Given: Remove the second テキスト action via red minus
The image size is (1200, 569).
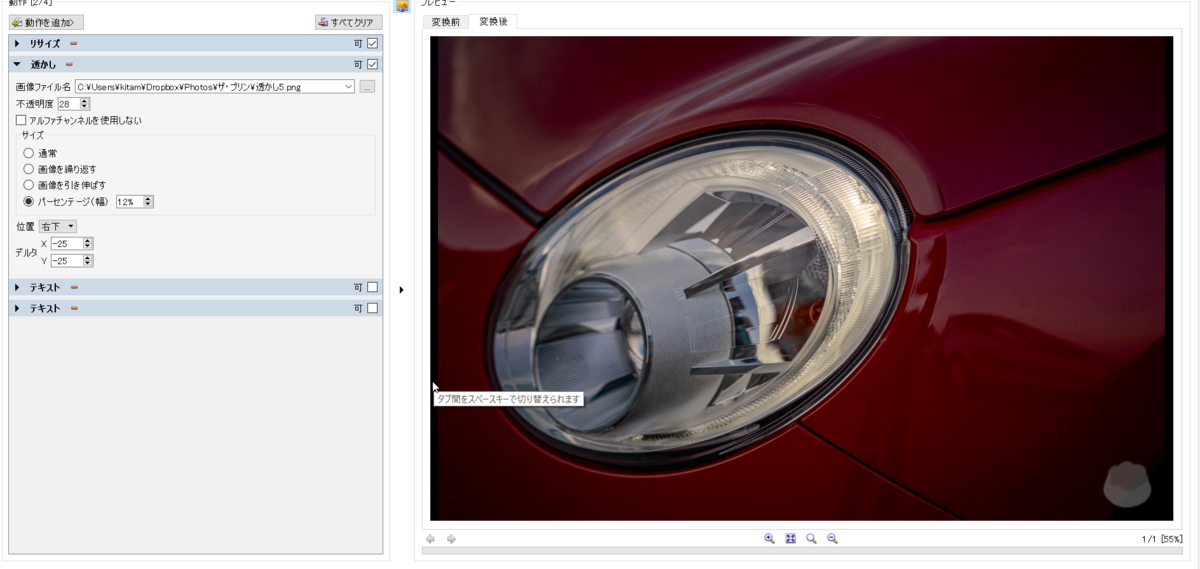Looking at the screenshot, I should coord(74,309).
